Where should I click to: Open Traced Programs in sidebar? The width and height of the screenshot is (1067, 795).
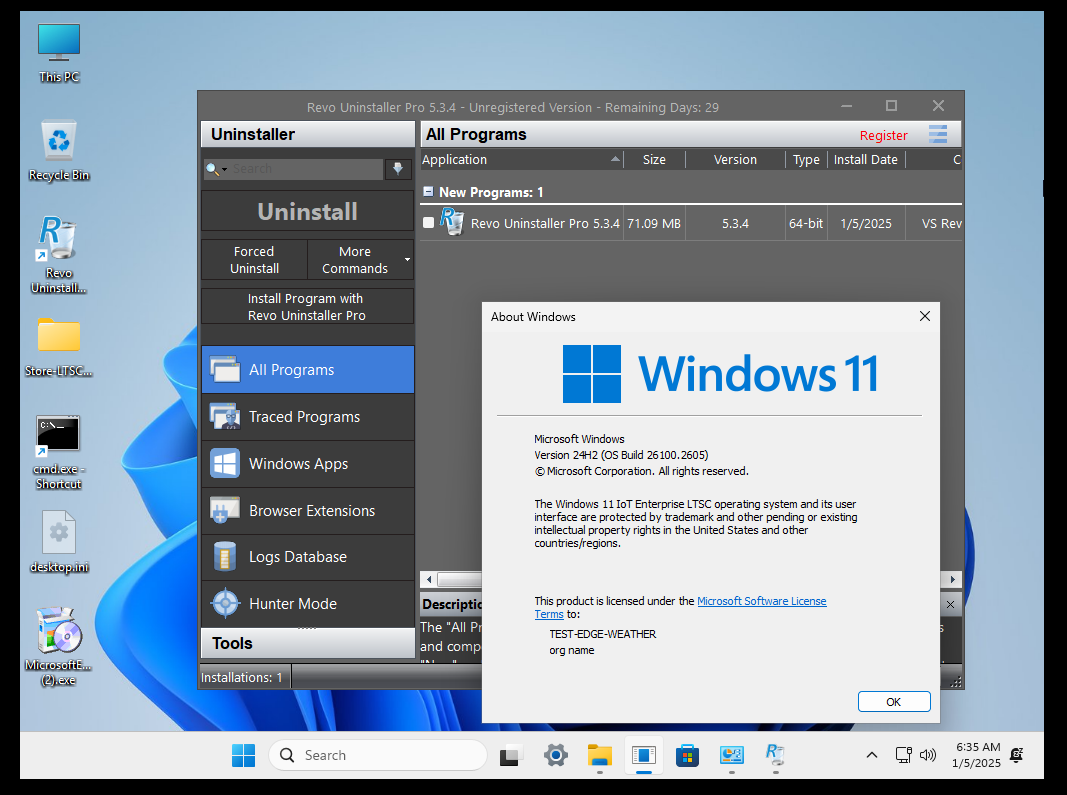(308, 417)
